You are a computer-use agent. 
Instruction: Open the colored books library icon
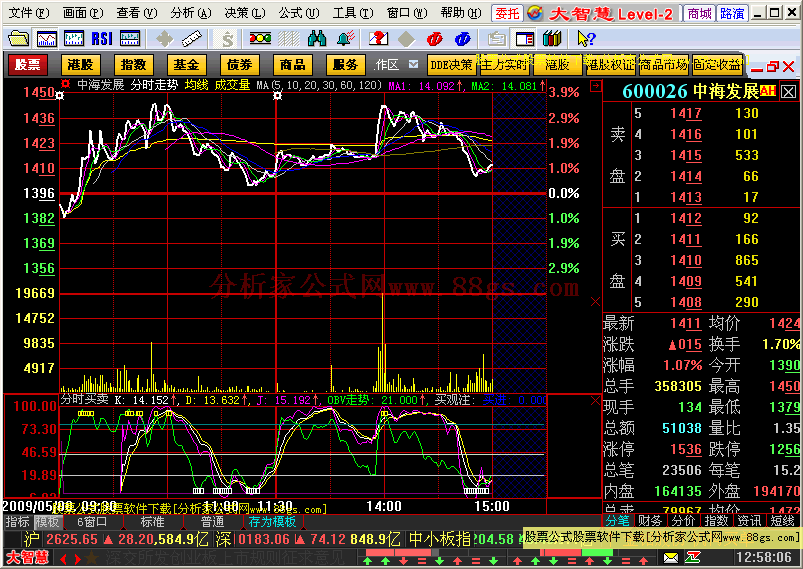point(553,38)
